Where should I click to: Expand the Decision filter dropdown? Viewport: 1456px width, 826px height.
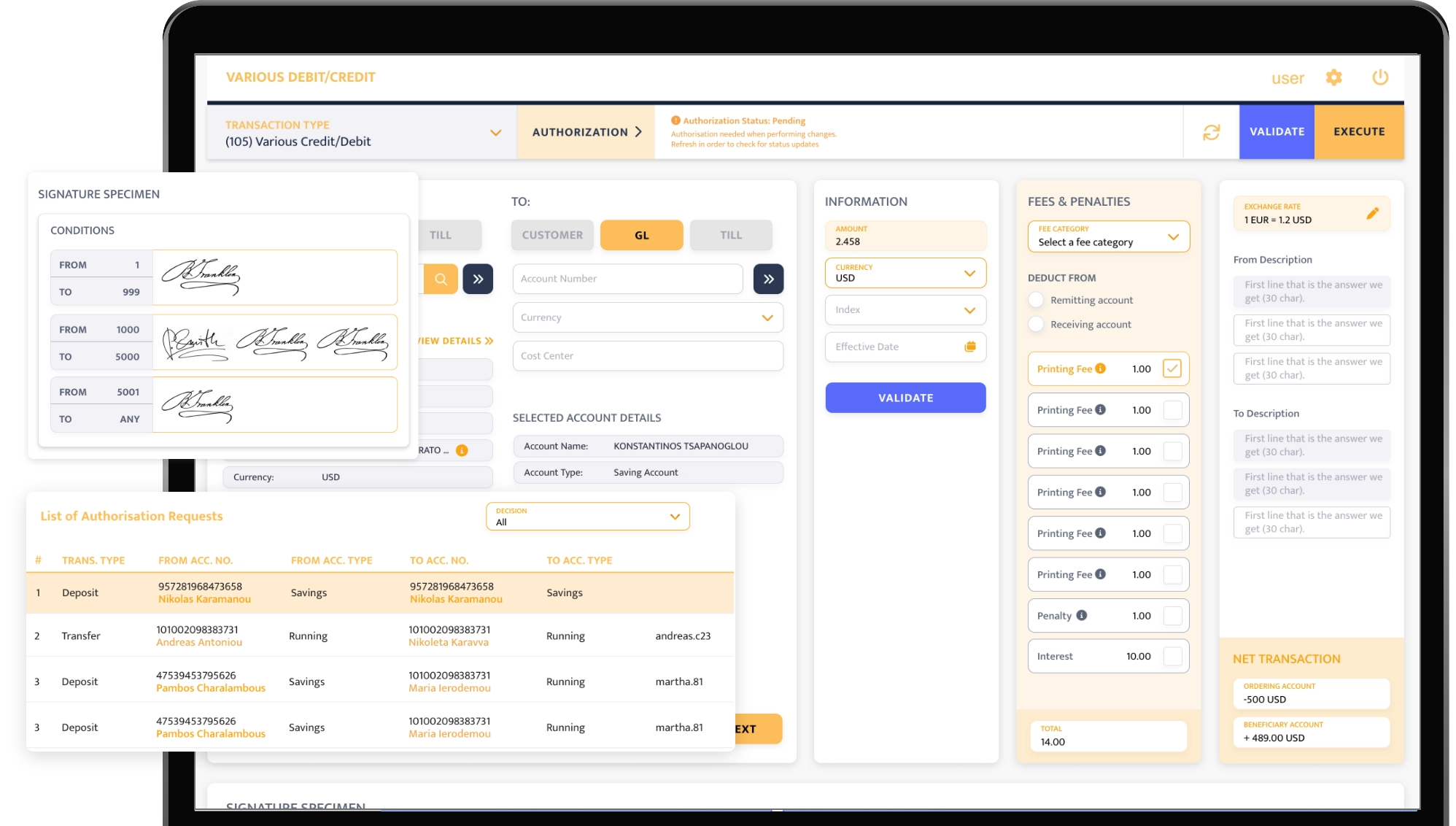point(675,516)
